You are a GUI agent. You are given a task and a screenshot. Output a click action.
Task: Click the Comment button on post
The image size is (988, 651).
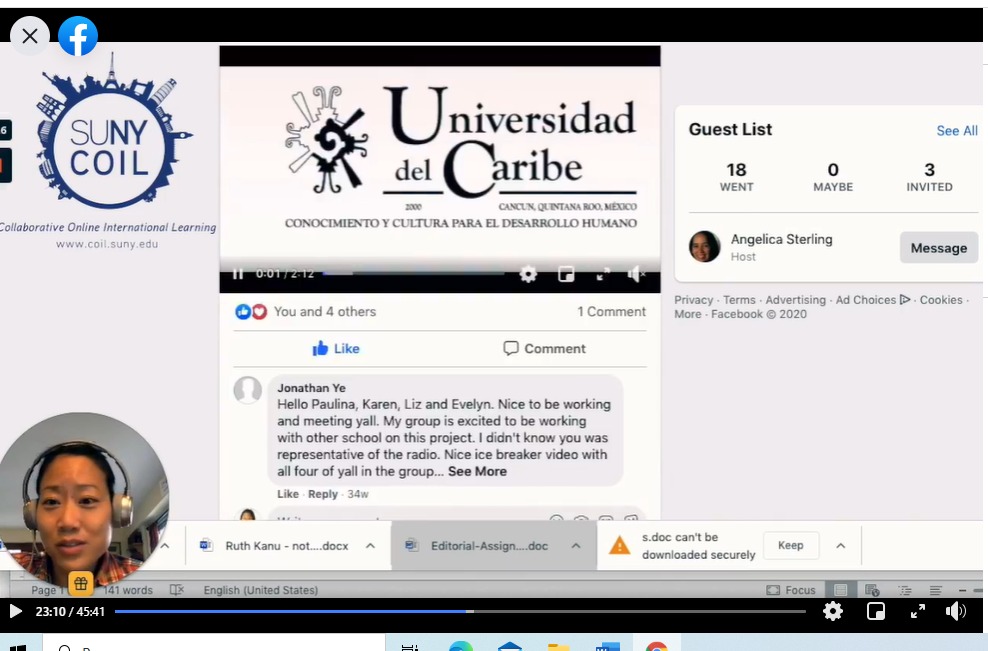coord(544,348)
